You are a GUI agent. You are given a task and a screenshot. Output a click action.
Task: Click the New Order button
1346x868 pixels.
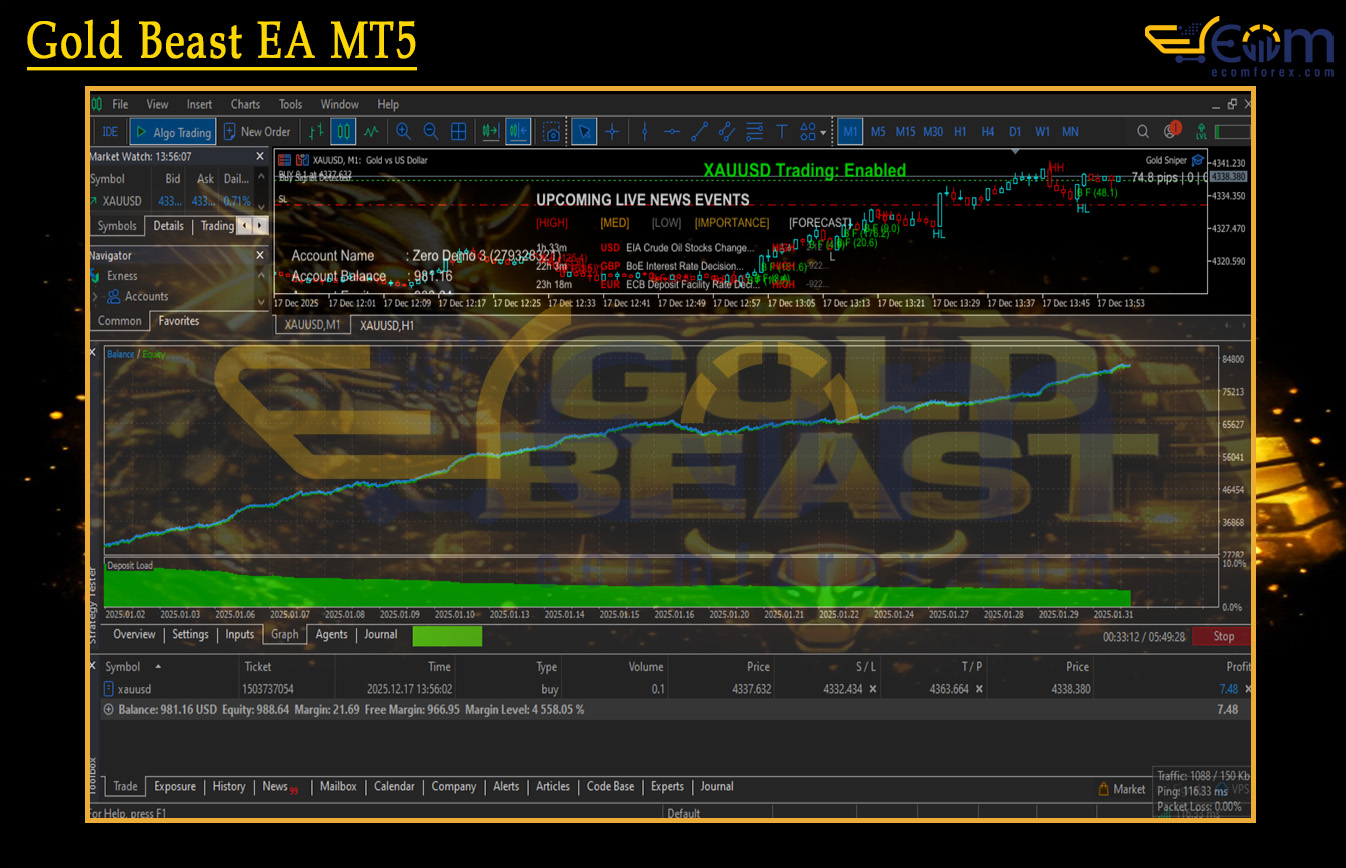pyautogui.click(x=257, y=131)
